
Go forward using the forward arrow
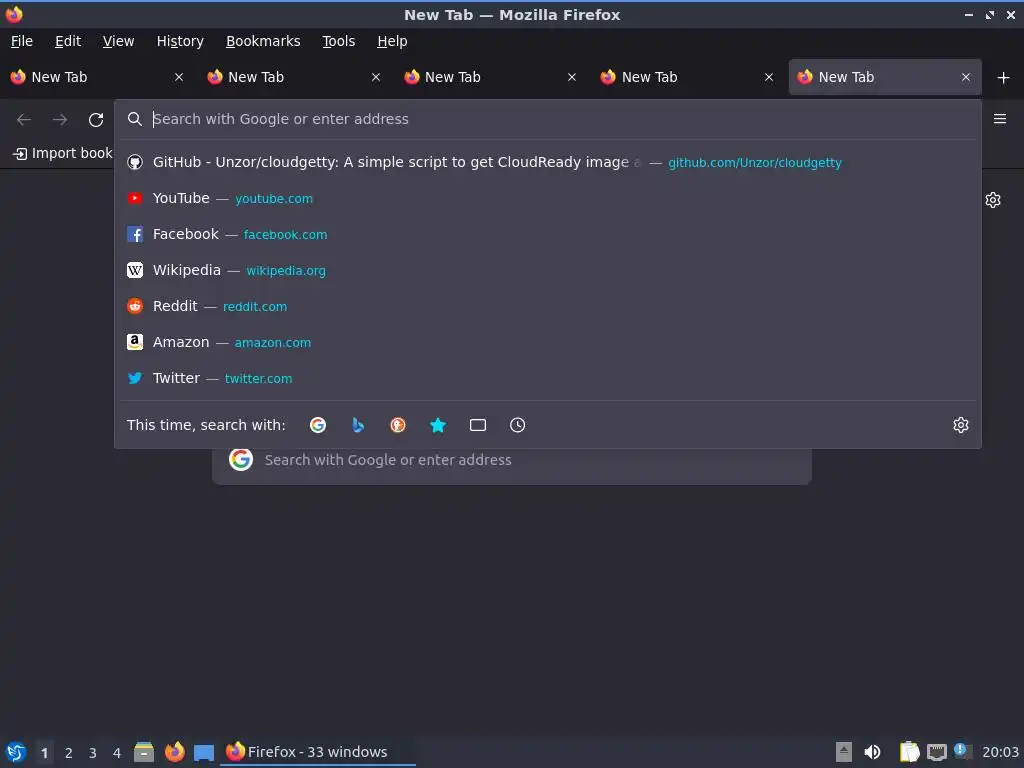pos(60,120)
